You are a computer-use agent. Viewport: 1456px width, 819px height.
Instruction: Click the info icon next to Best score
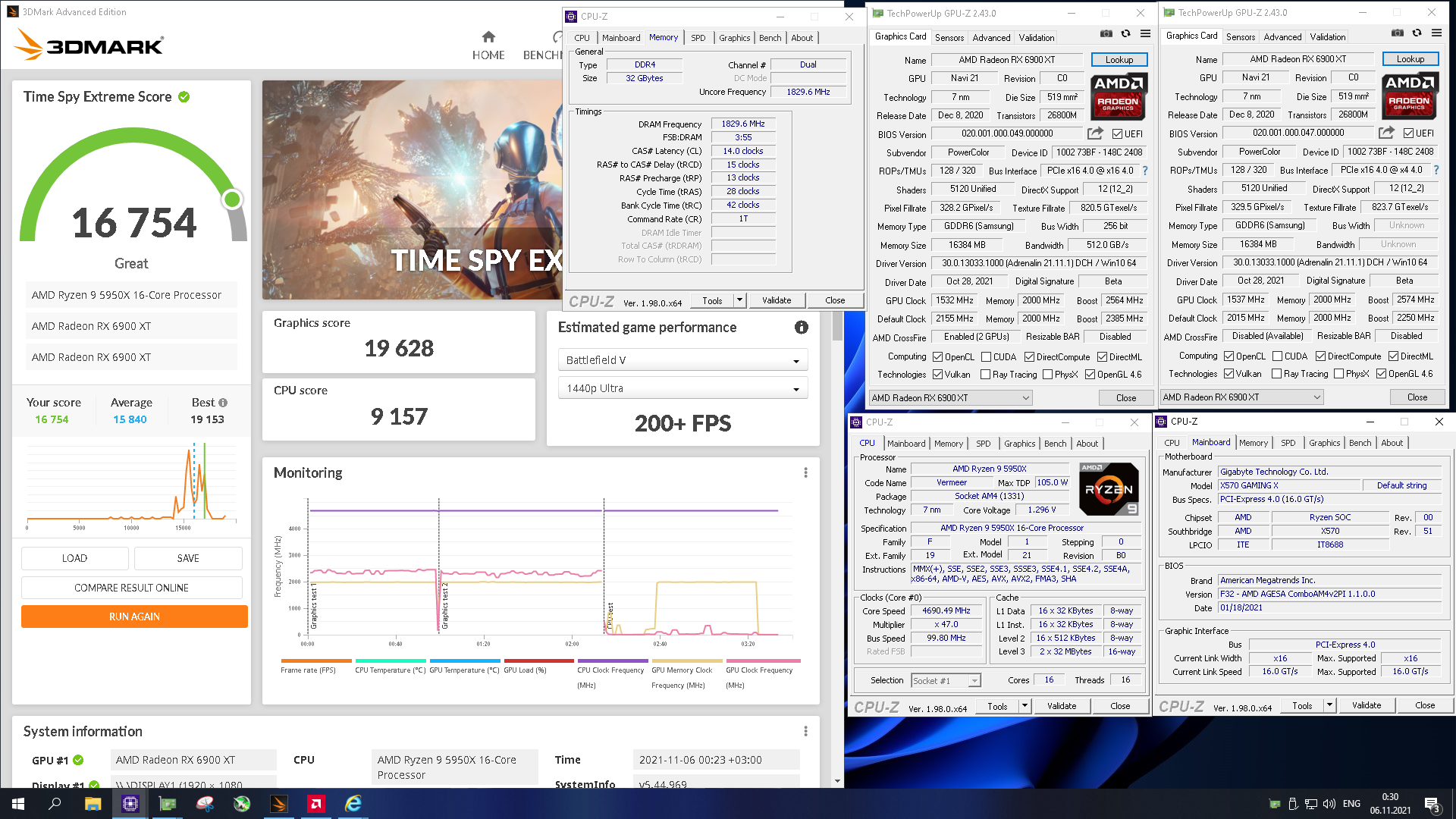(x=223, y=403)
